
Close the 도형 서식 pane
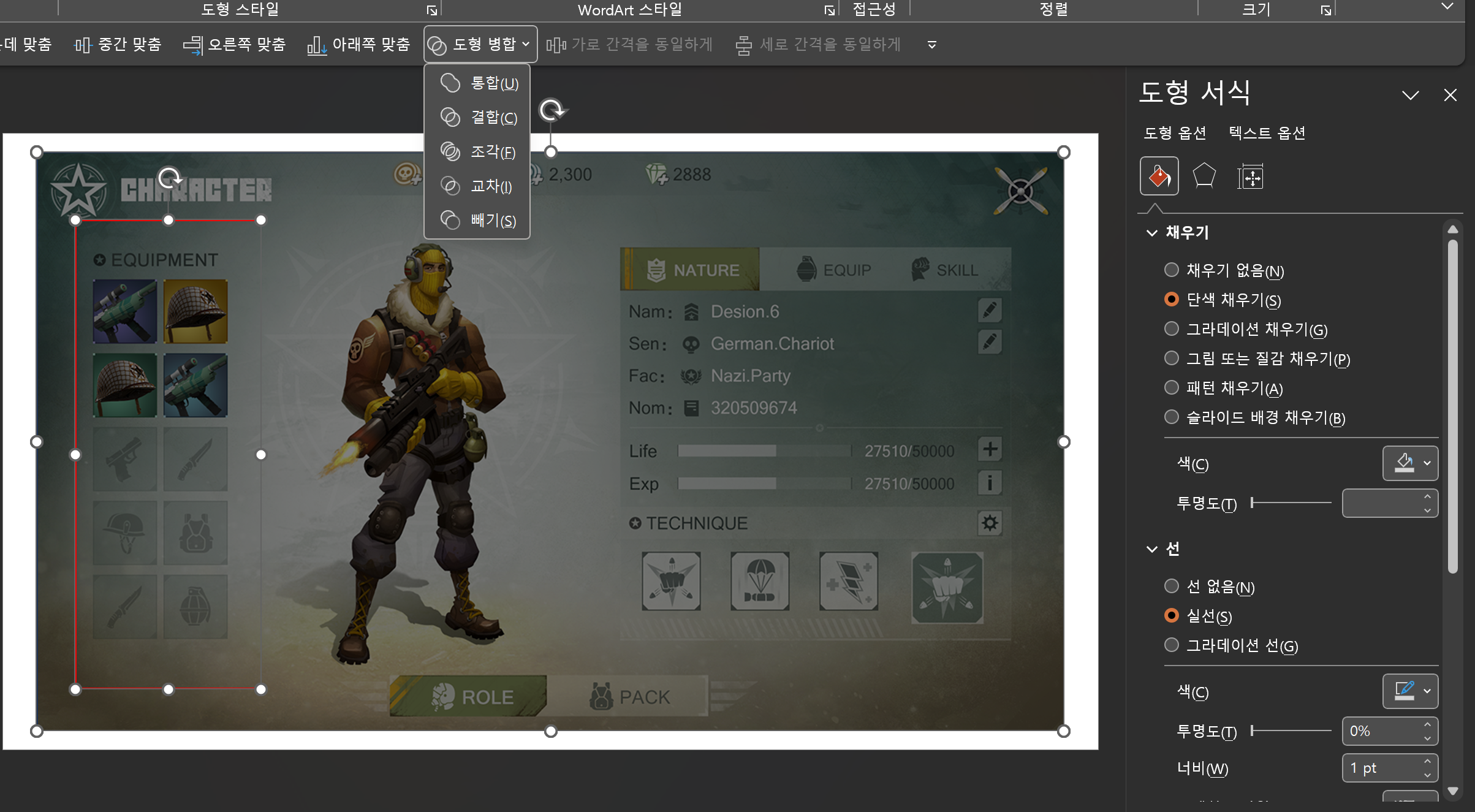click(1450, 95)
